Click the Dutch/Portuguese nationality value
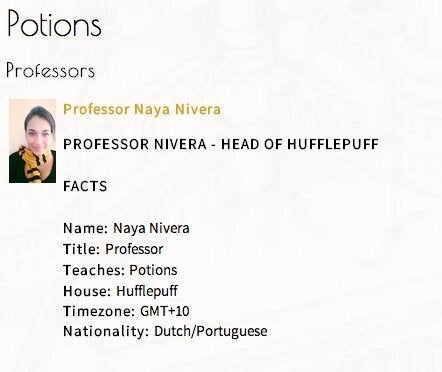 (x=210, y=331)
